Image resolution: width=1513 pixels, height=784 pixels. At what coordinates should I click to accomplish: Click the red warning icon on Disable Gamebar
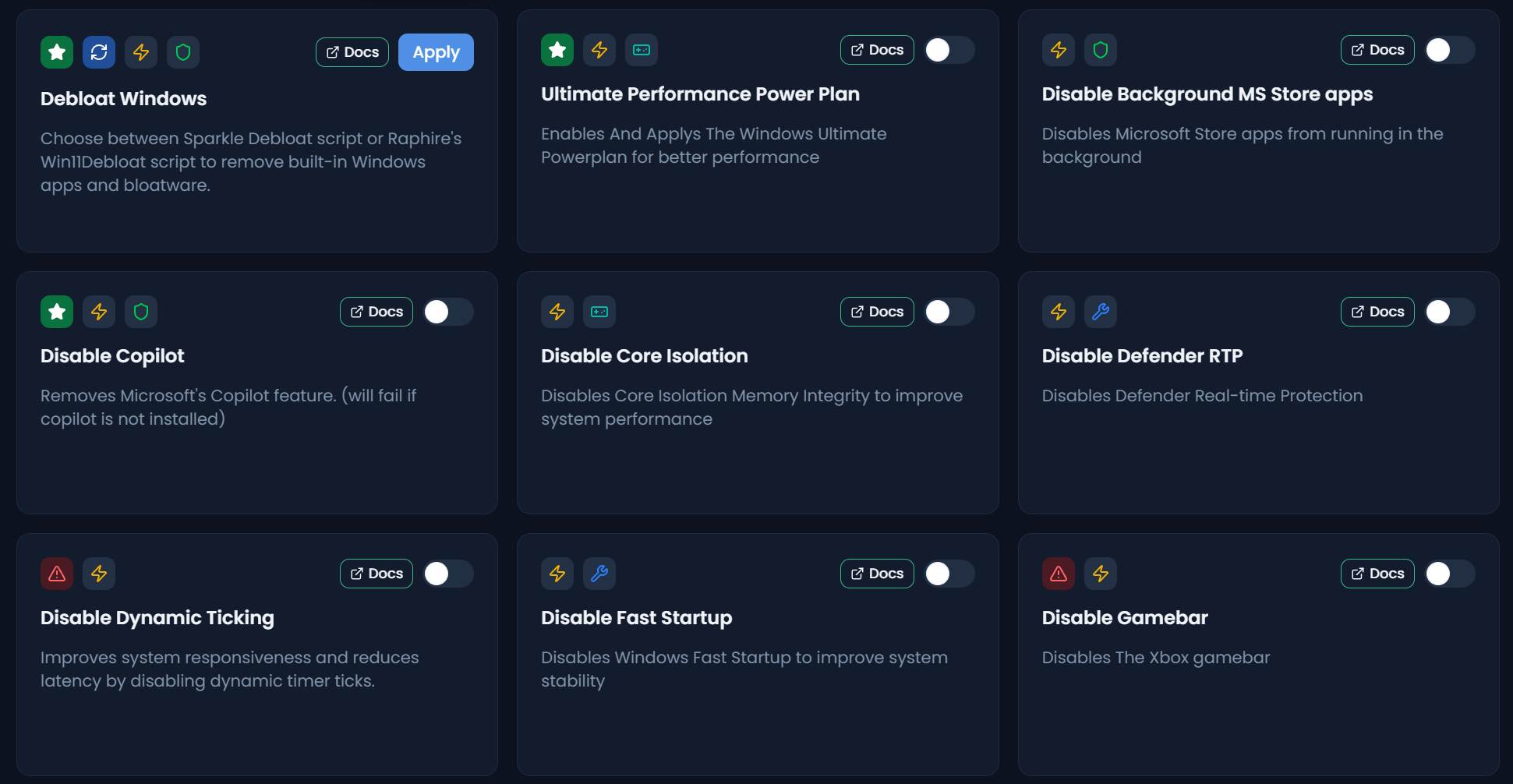tap(1059, 574)
